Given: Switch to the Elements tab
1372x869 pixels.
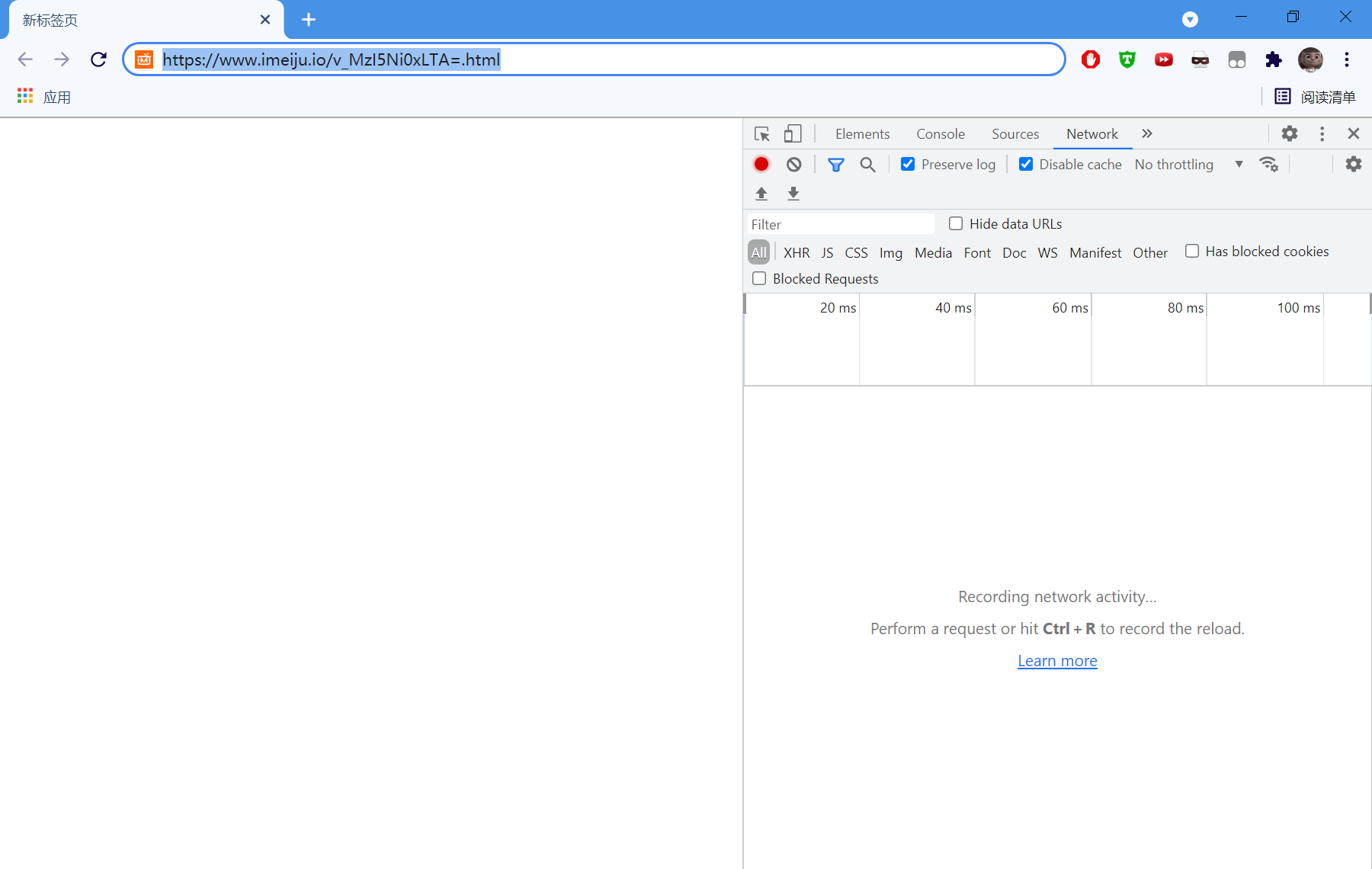Looking at the screenshot, I should (862, 134).
